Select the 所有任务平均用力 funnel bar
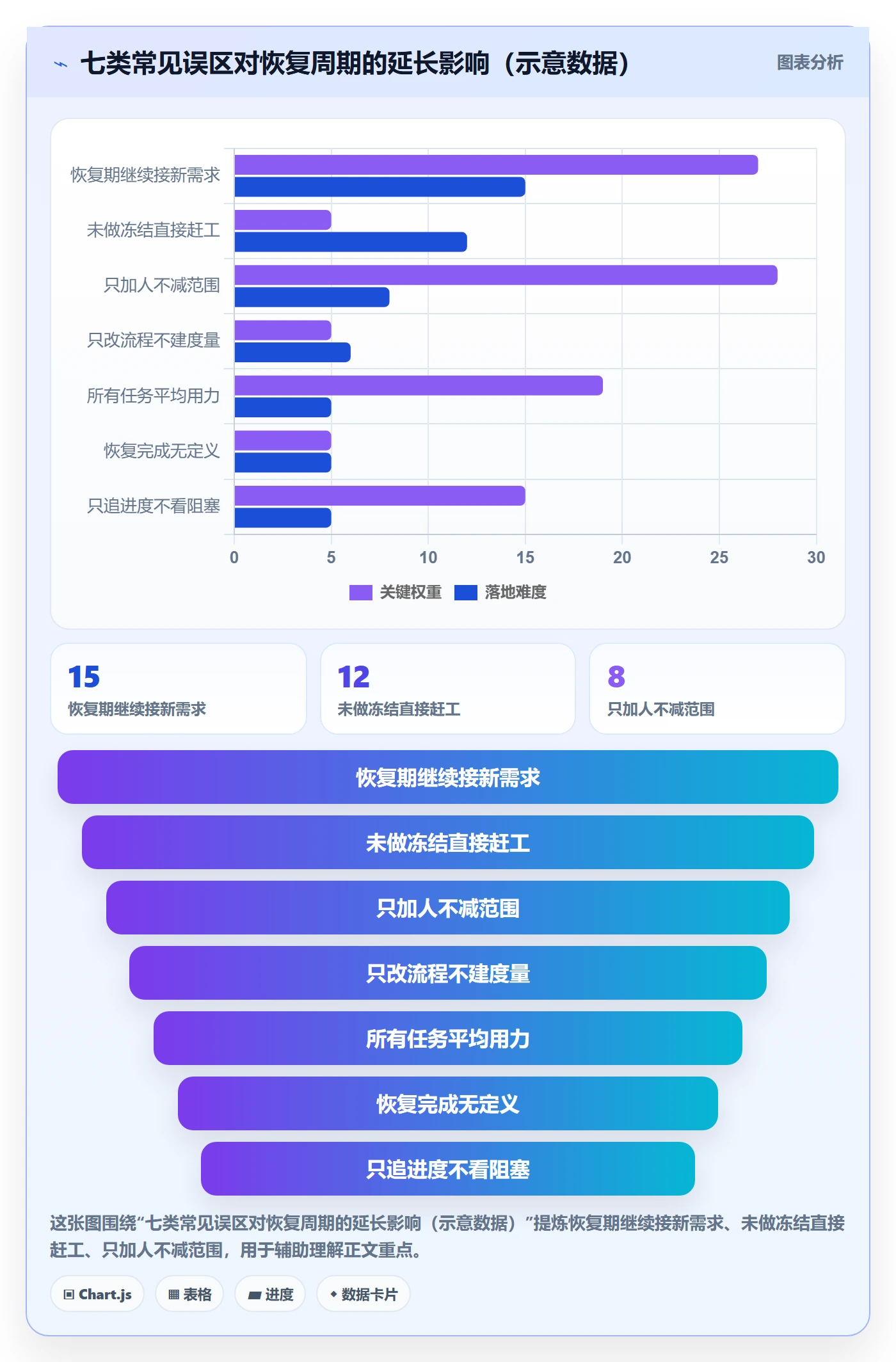Screen dimensions: 896x1362 click(448, 1038)
